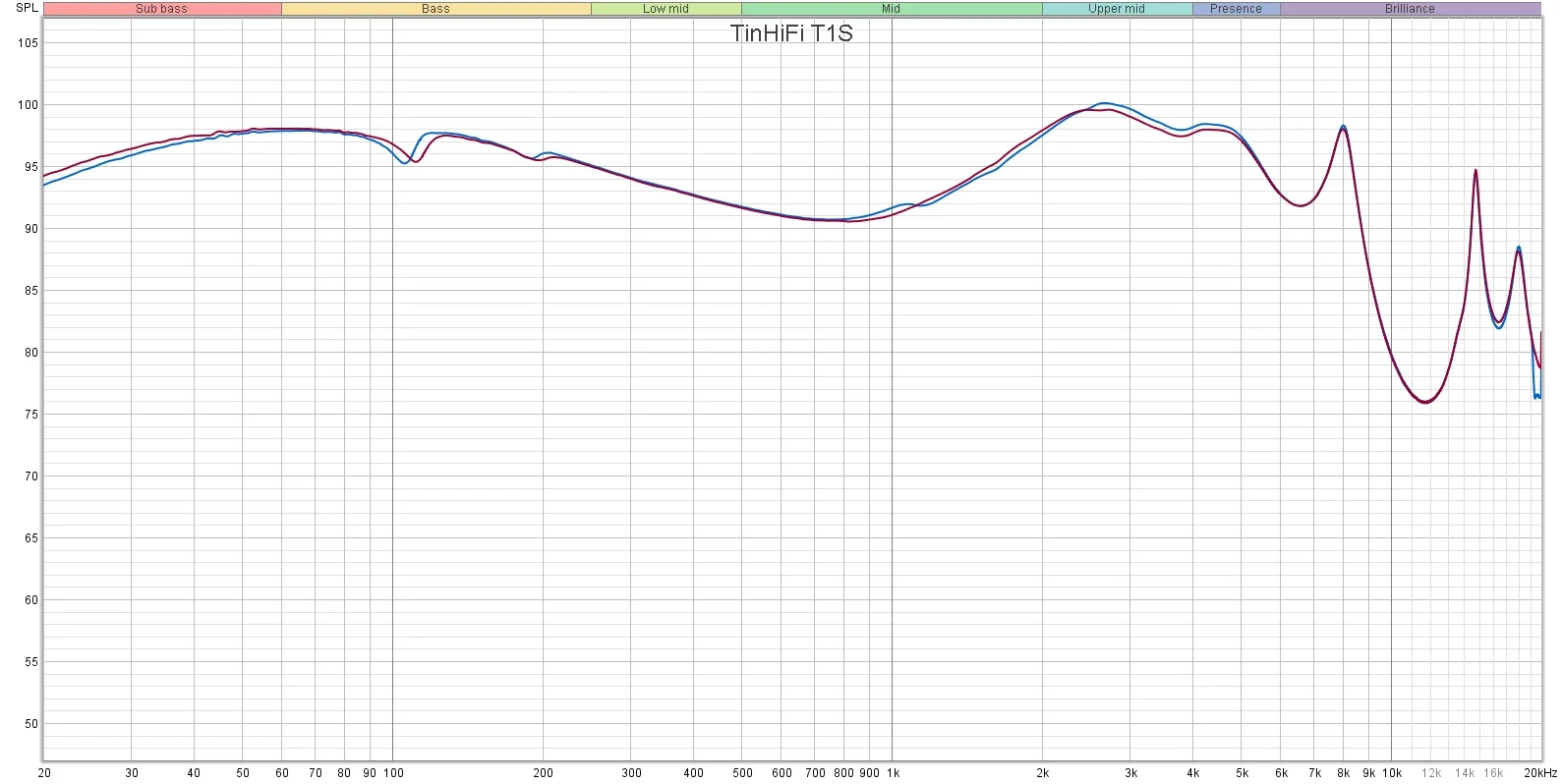The height and width of the screenshot is (784, 1563).
Task: Click the TinHiFi T1S graph title
Action: coord(791,33)
